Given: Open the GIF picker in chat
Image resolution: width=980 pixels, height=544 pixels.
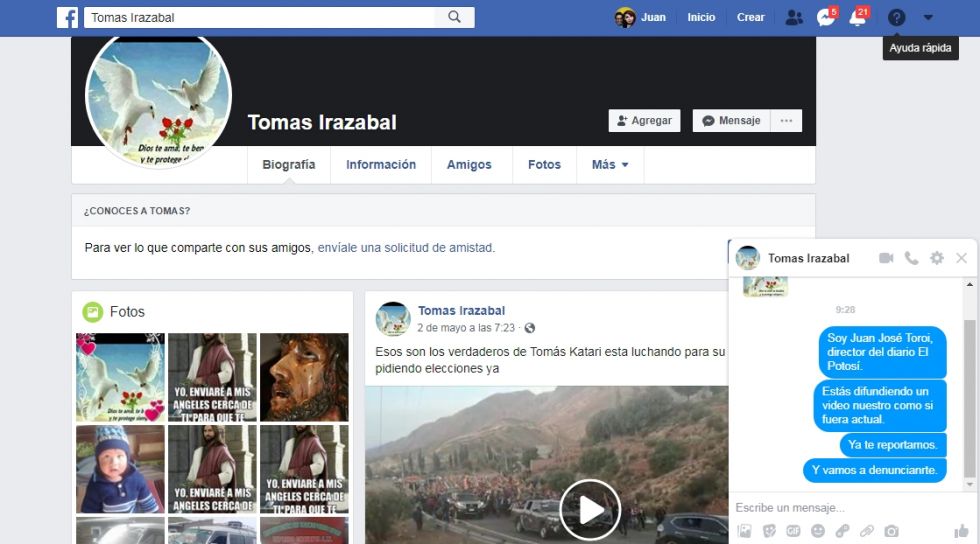Looking at the screenshot, I should 793,531.
